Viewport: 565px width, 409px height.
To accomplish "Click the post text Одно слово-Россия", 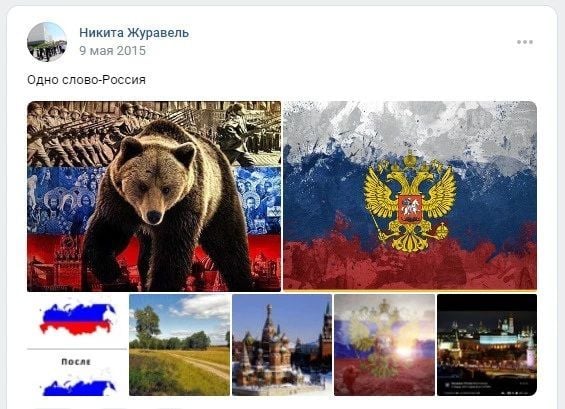I will pyautogui.click(x=86, y=80).
